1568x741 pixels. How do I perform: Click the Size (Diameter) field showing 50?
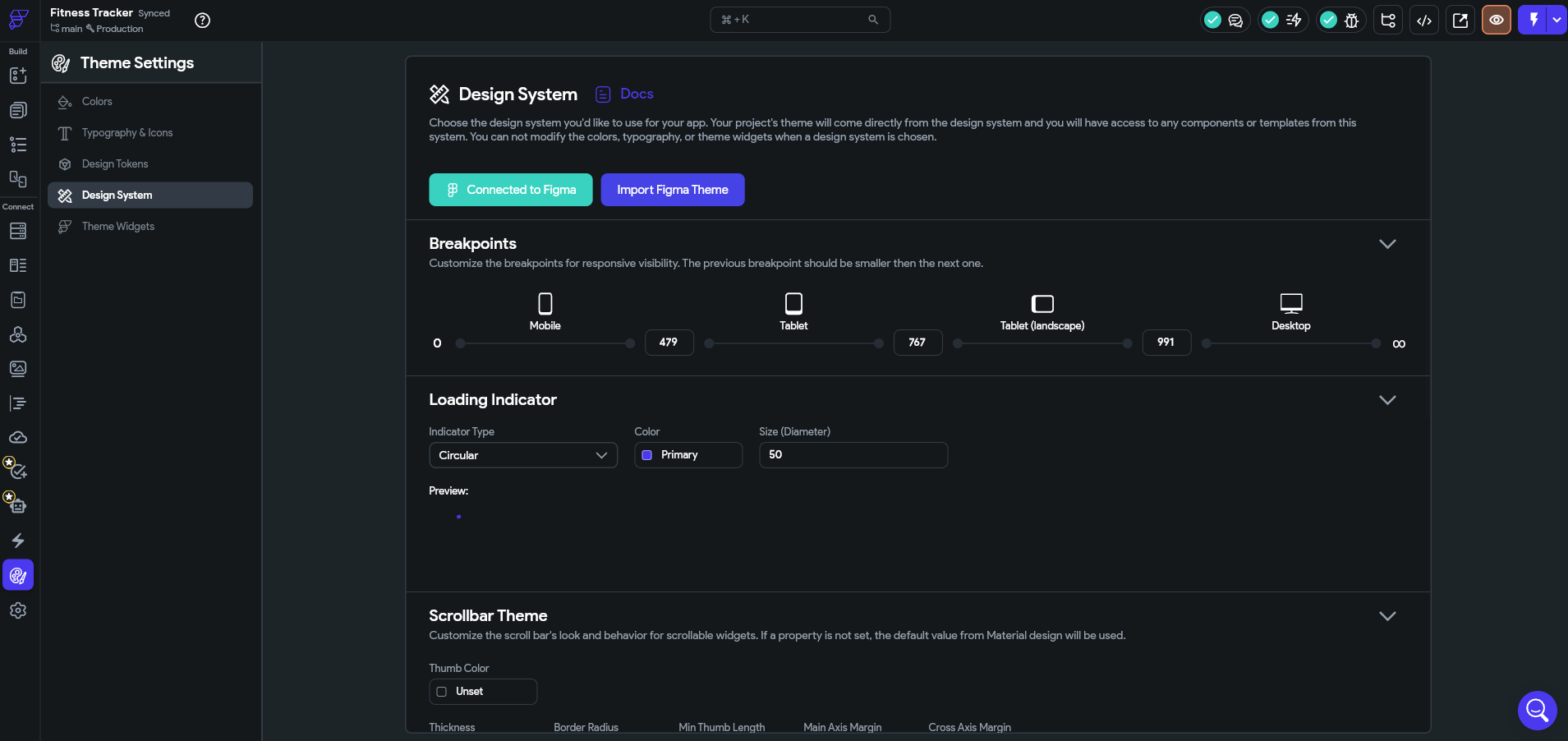click(853, 455)
